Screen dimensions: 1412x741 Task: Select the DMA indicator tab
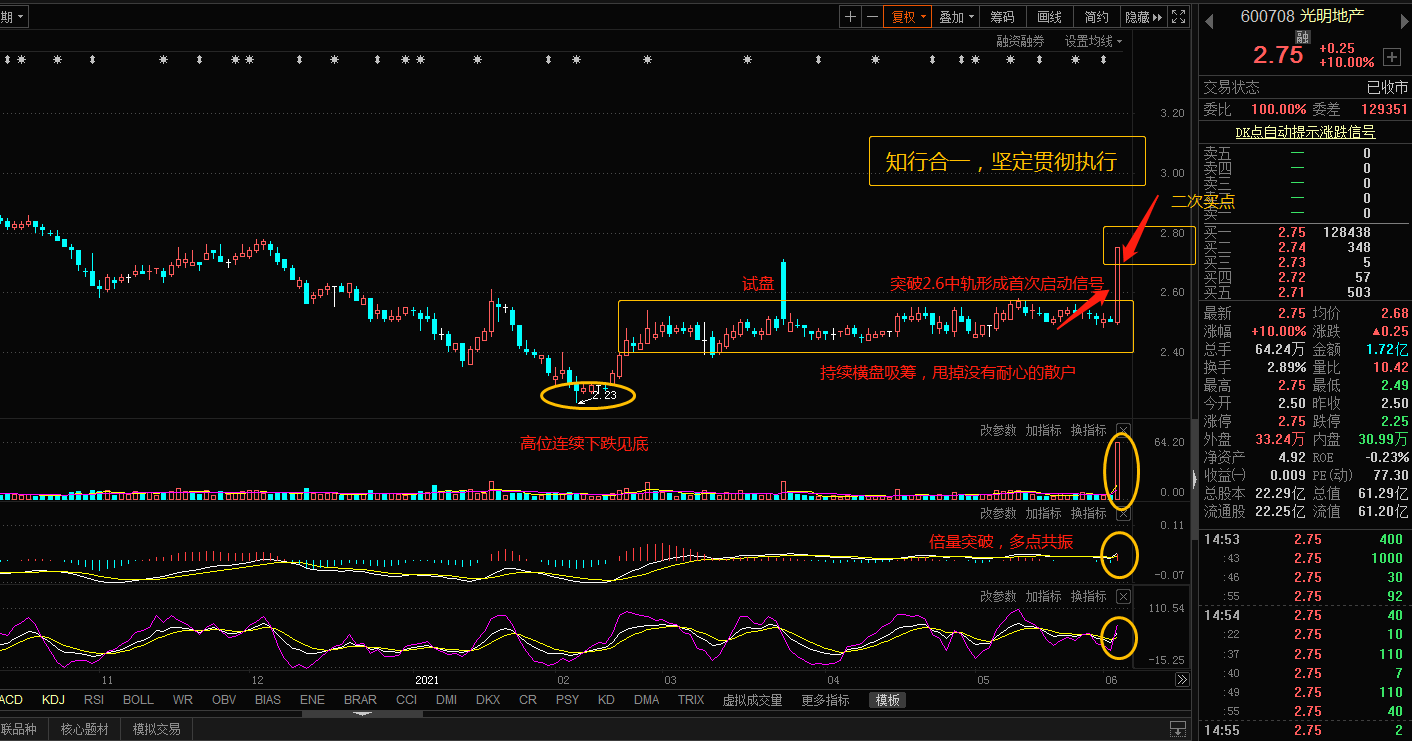647,700
